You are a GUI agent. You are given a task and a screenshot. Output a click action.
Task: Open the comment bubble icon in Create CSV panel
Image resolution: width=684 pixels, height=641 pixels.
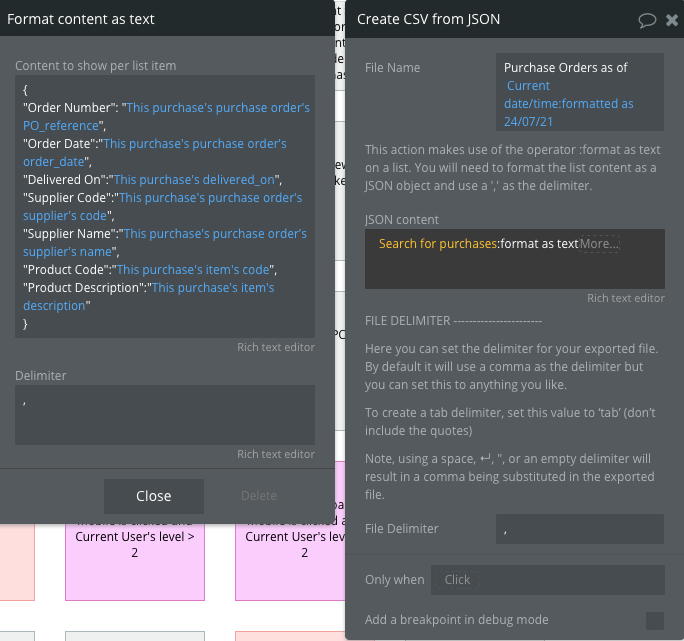tap(647, 19)
